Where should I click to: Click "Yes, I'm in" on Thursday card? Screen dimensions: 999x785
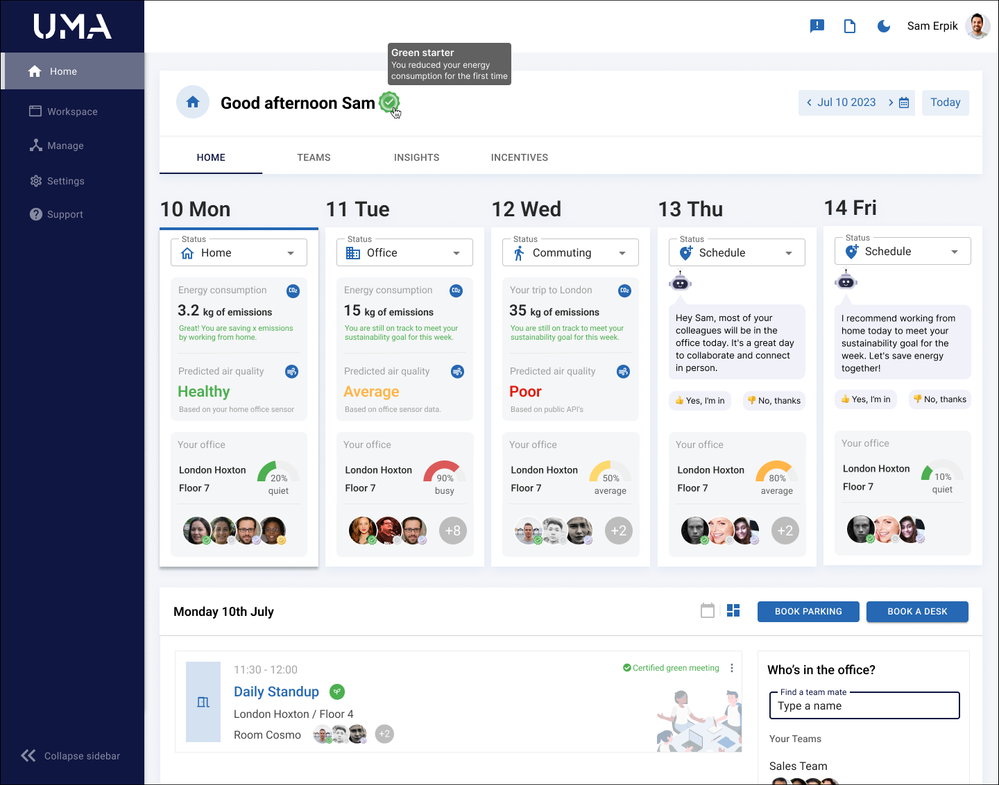(700, 400)
